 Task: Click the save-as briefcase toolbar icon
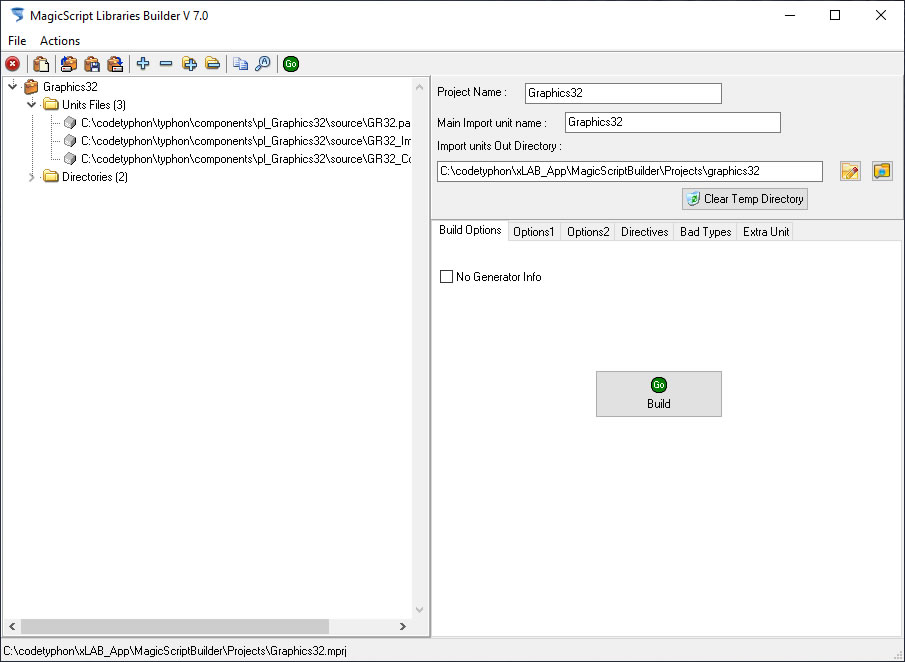115,64
